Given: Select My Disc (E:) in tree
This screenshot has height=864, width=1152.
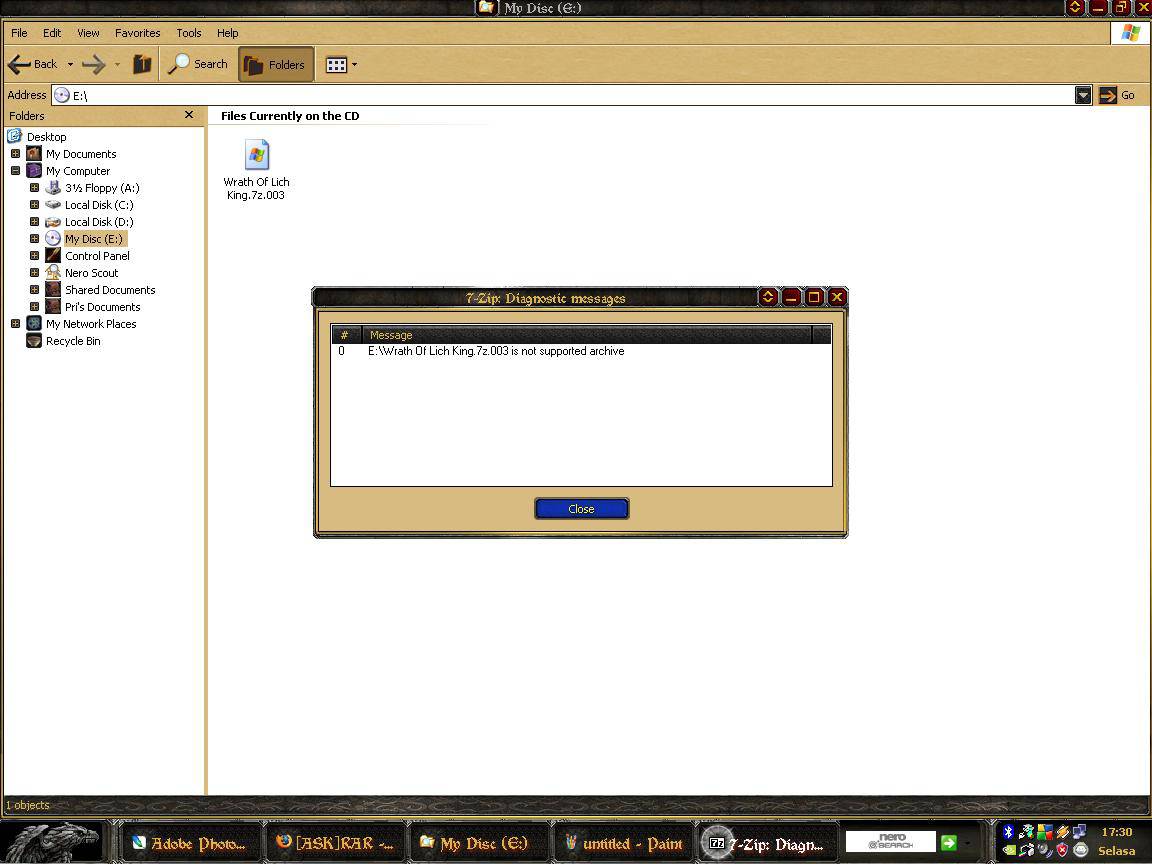Looking at the screenshot, I should (94, 239).
